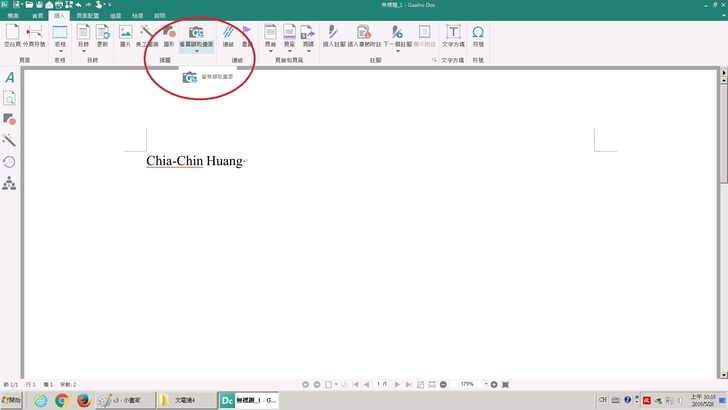Click the open folder icon in quick access toolbar
Image resolution: width=728 pixels, height=410 pixels.
click(29, 5)
